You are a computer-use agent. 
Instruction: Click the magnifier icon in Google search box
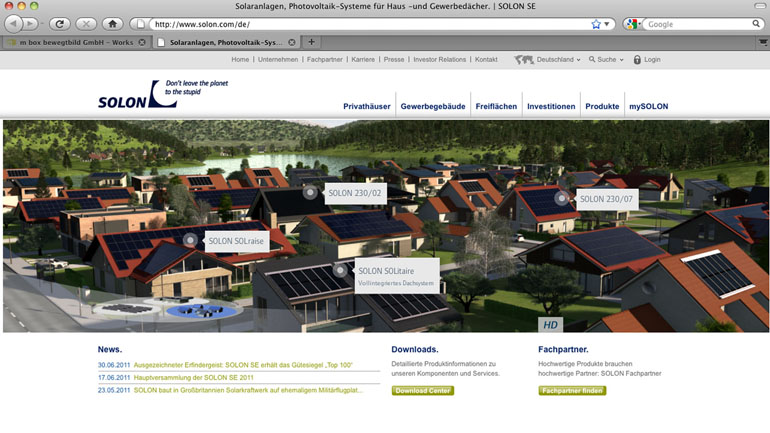pos(756,24)
